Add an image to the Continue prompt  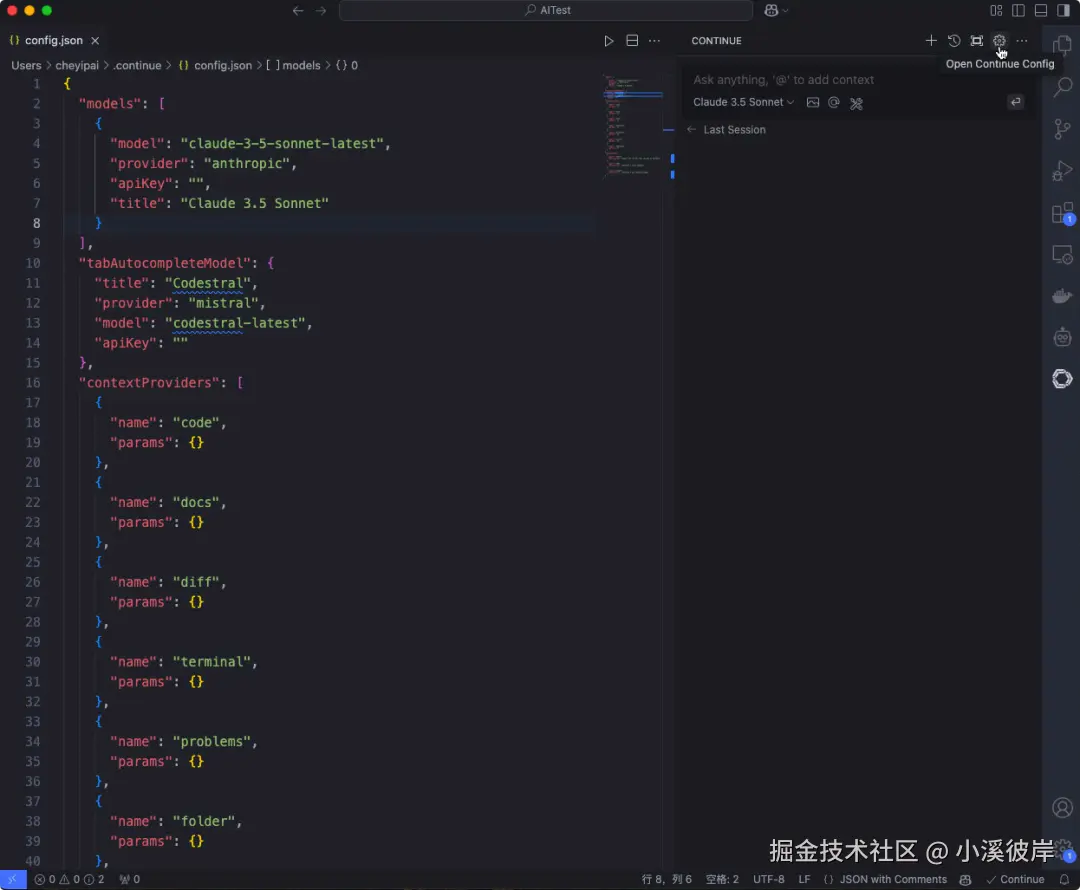tap(813, 103)
